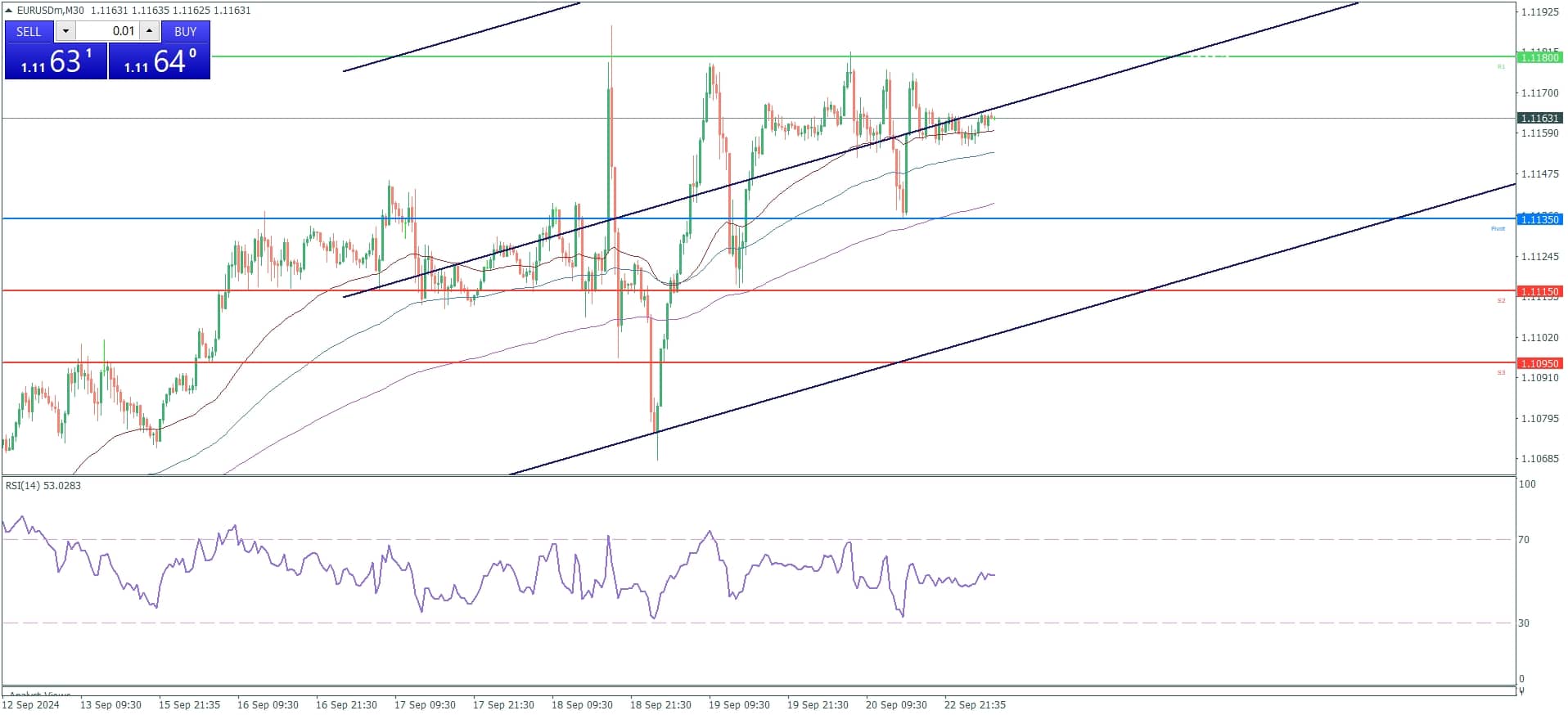
Task: Click the small green R1 line label
Action: click(x=1501, y=66)
